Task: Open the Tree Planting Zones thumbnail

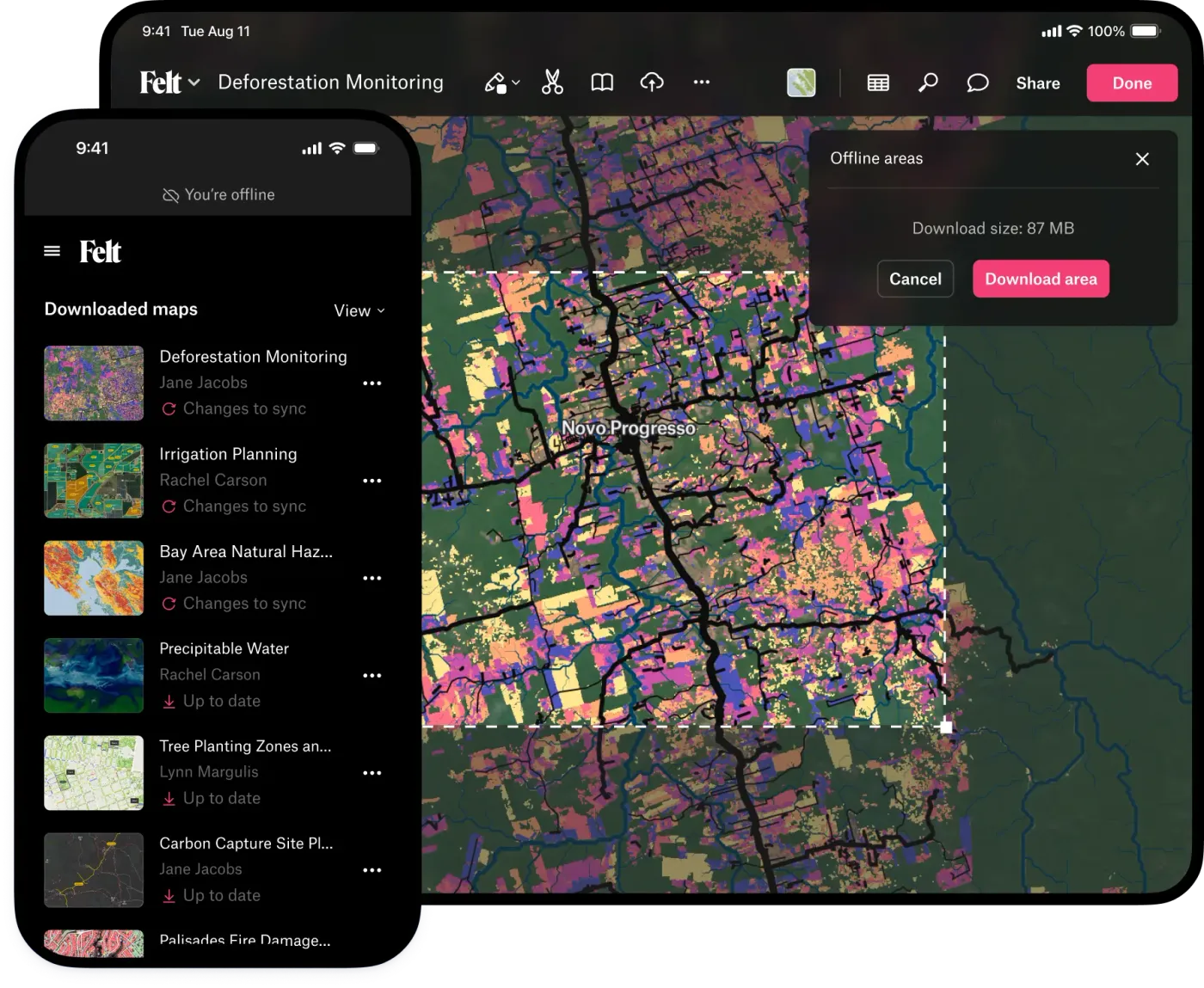Action: 94,772
